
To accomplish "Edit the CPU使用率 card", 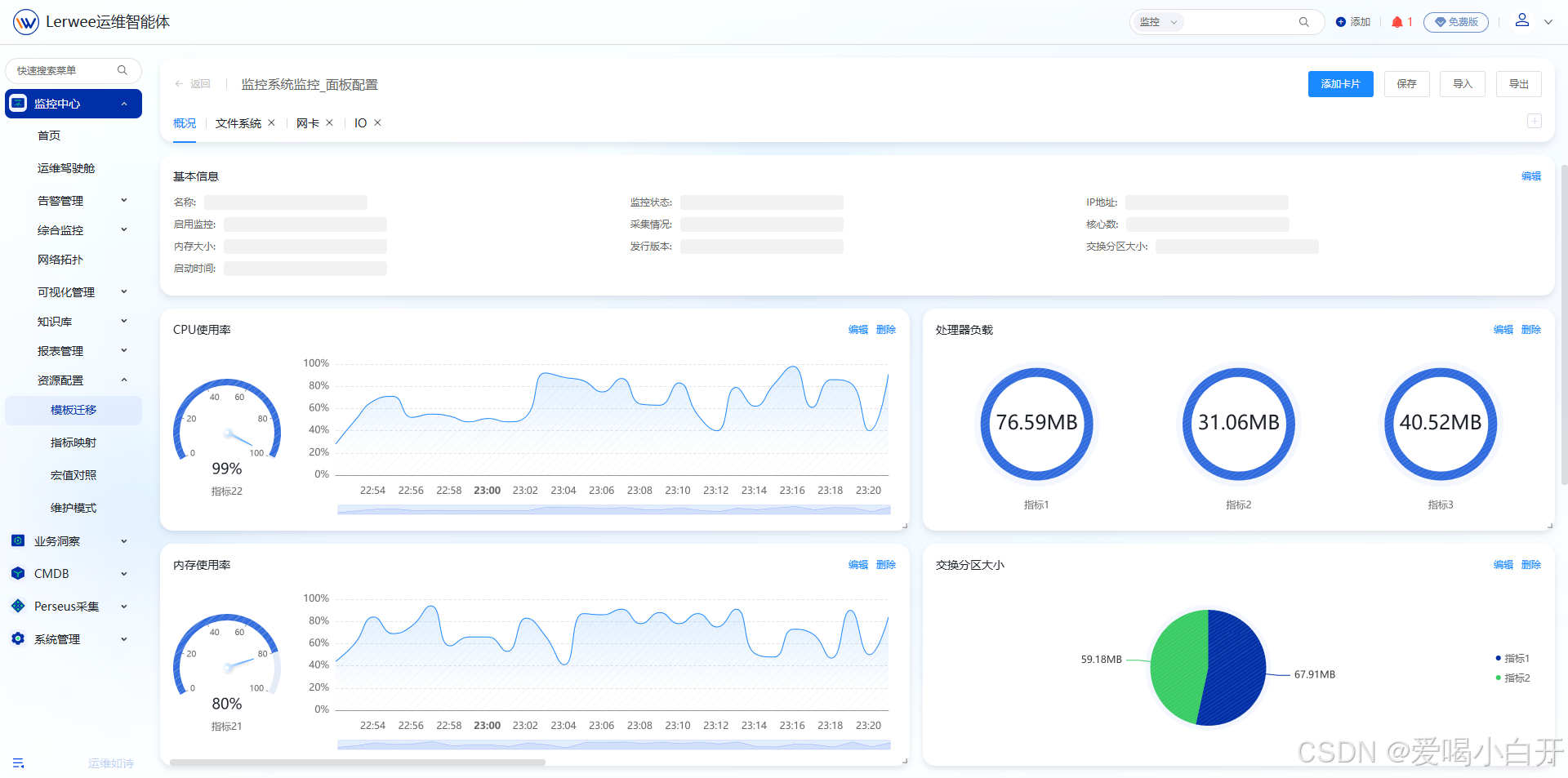I will coord(858,330).
